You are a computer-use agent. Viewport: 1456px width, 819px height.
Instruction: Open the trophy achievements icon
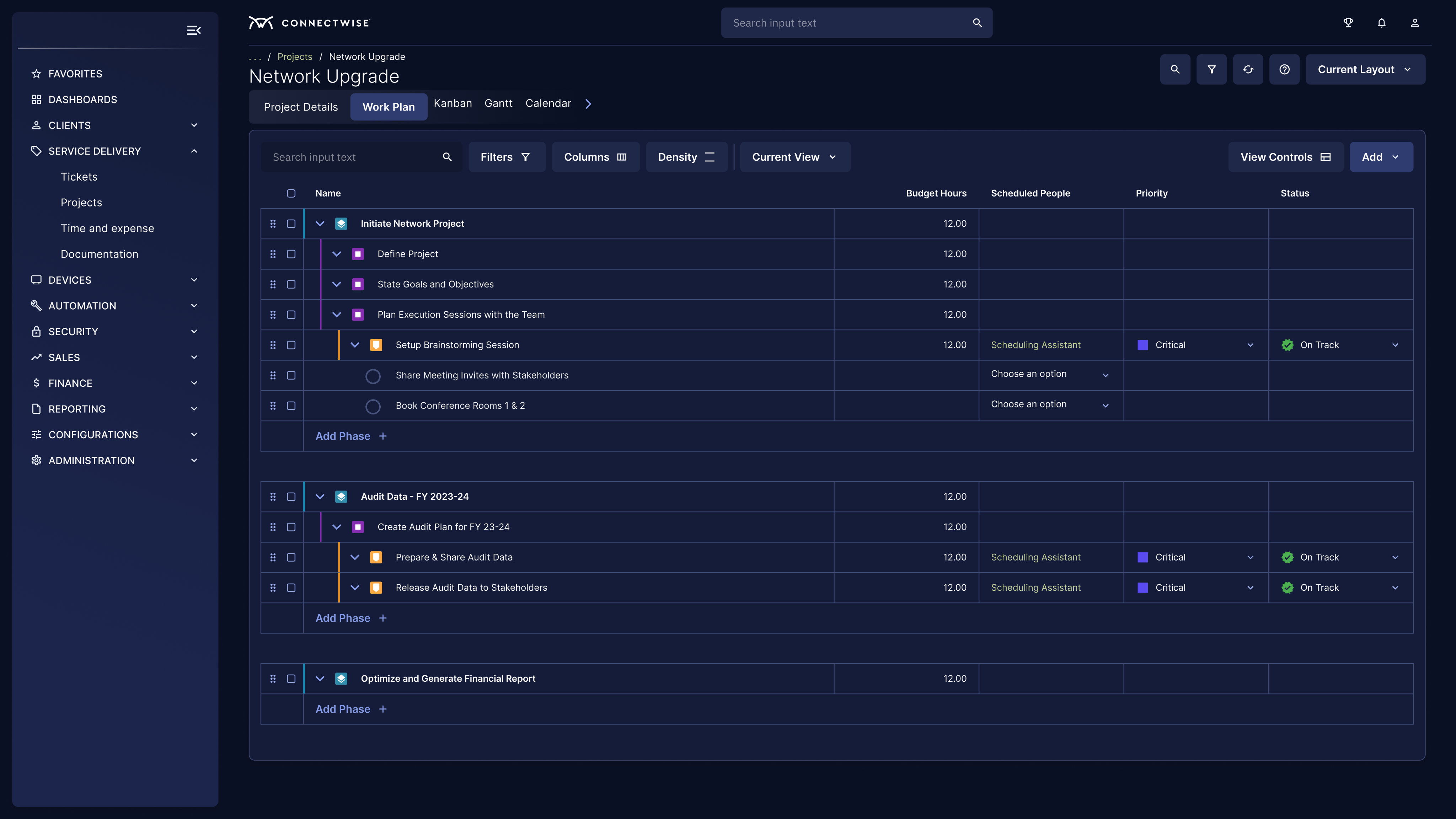[x=1348, y=23]
